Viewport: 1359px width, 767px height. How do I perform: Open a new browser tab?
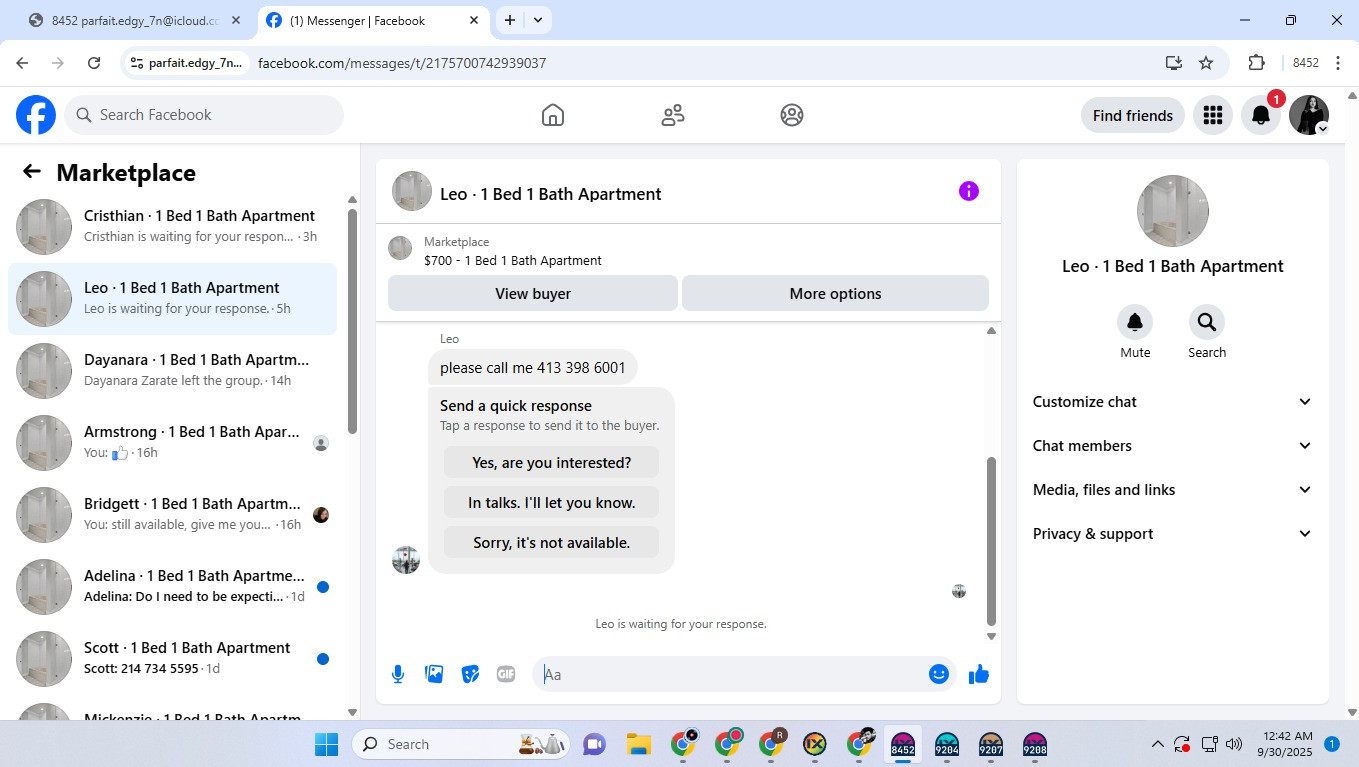coord(510,20)
